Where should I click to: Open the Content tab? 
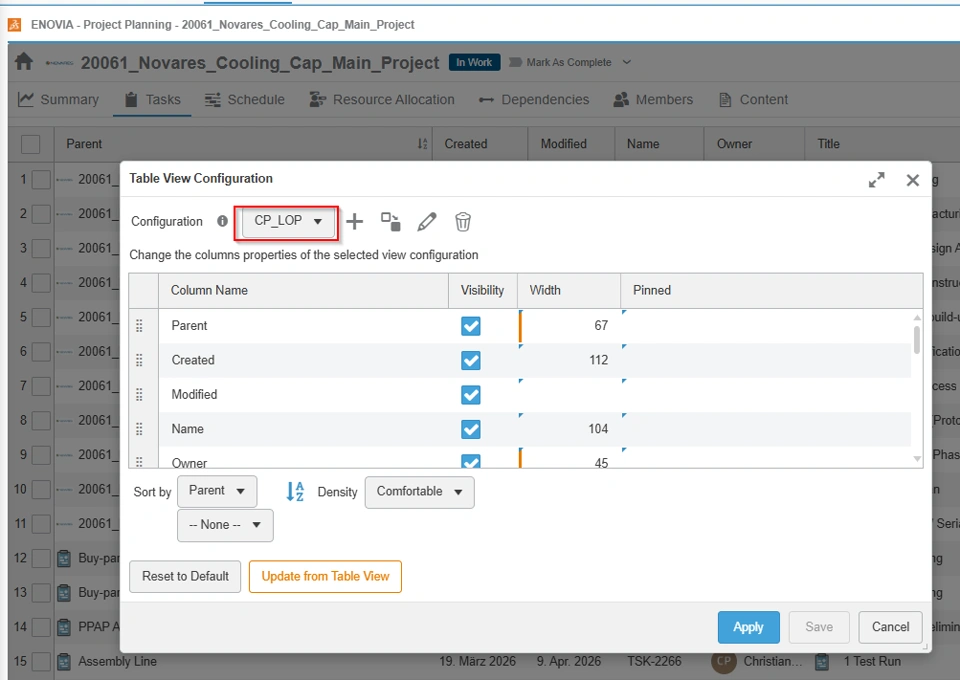click(753, 99)
